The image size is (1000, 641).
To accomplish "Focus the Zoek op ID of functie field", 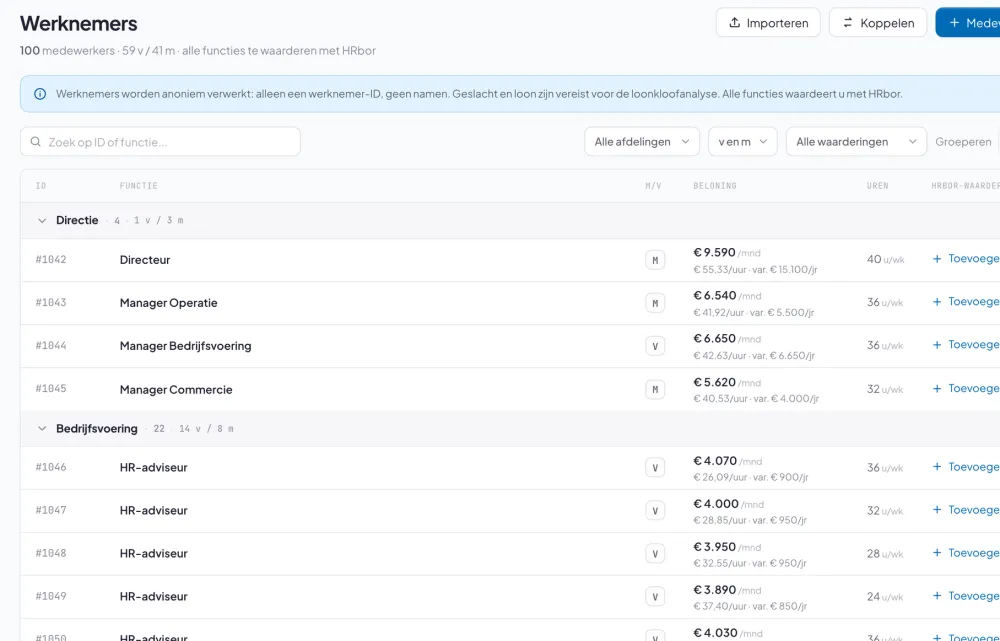I will point(160,142).
